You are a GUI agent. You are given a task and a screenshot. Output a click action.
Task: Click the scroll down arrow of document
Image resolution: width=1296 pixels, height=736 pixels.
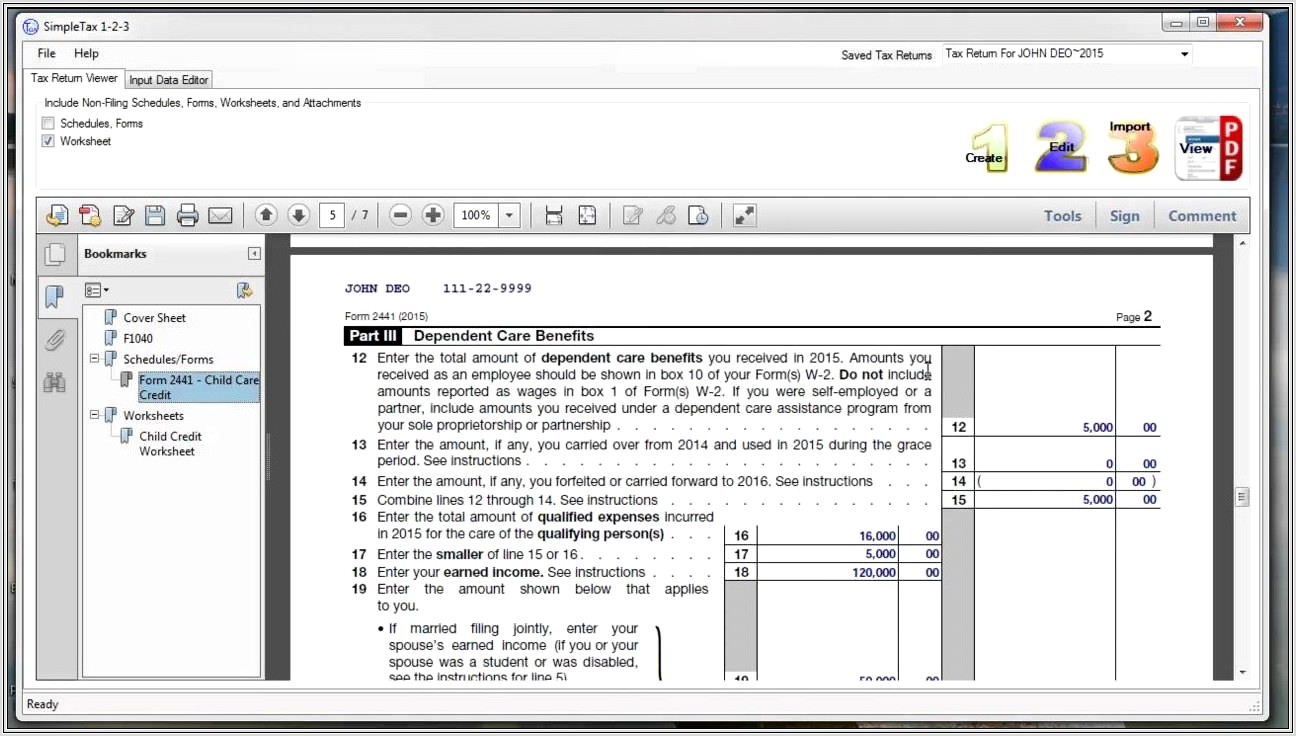pos(1242,672)
